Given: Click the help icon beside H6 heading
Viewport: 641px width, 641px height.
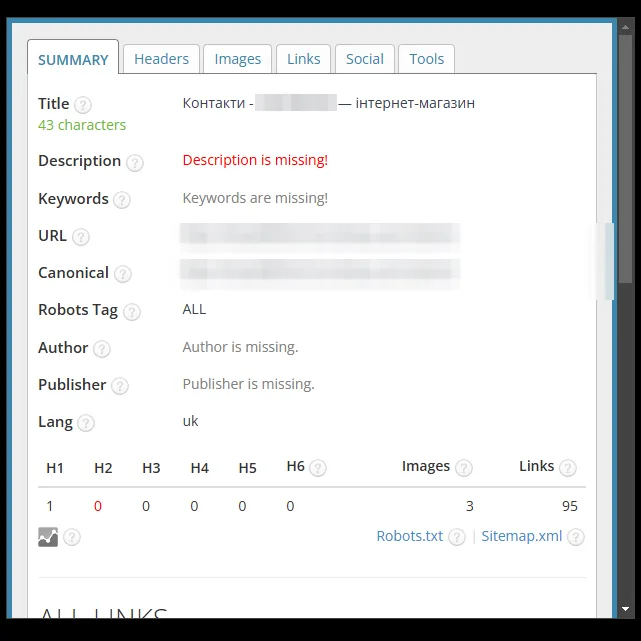Looking at the screenshot, I should point(318,468).
